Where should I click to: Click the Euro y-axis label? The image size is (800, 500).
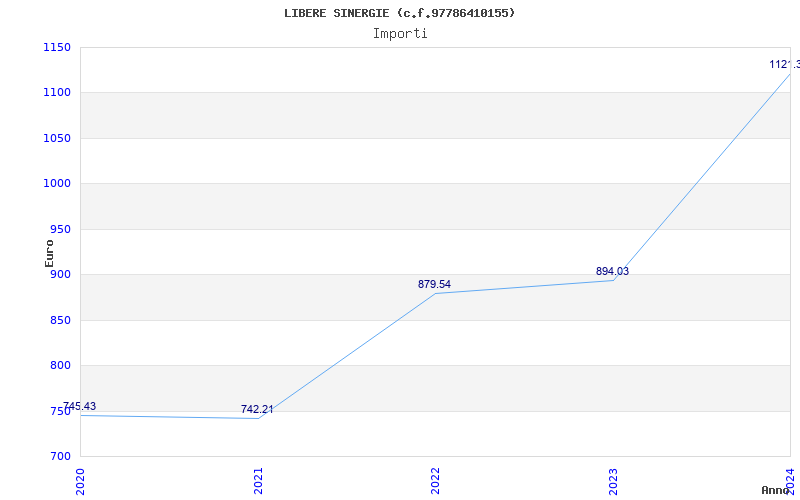(x=50, y=252)
